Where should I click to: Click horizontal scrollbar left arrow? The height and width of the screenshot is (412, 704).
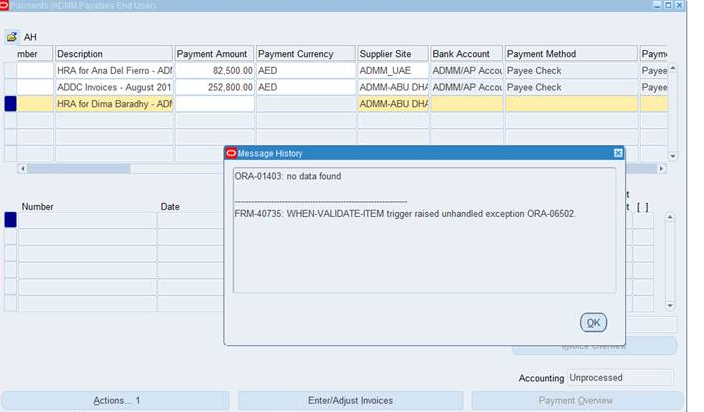(x=22, y=169)
